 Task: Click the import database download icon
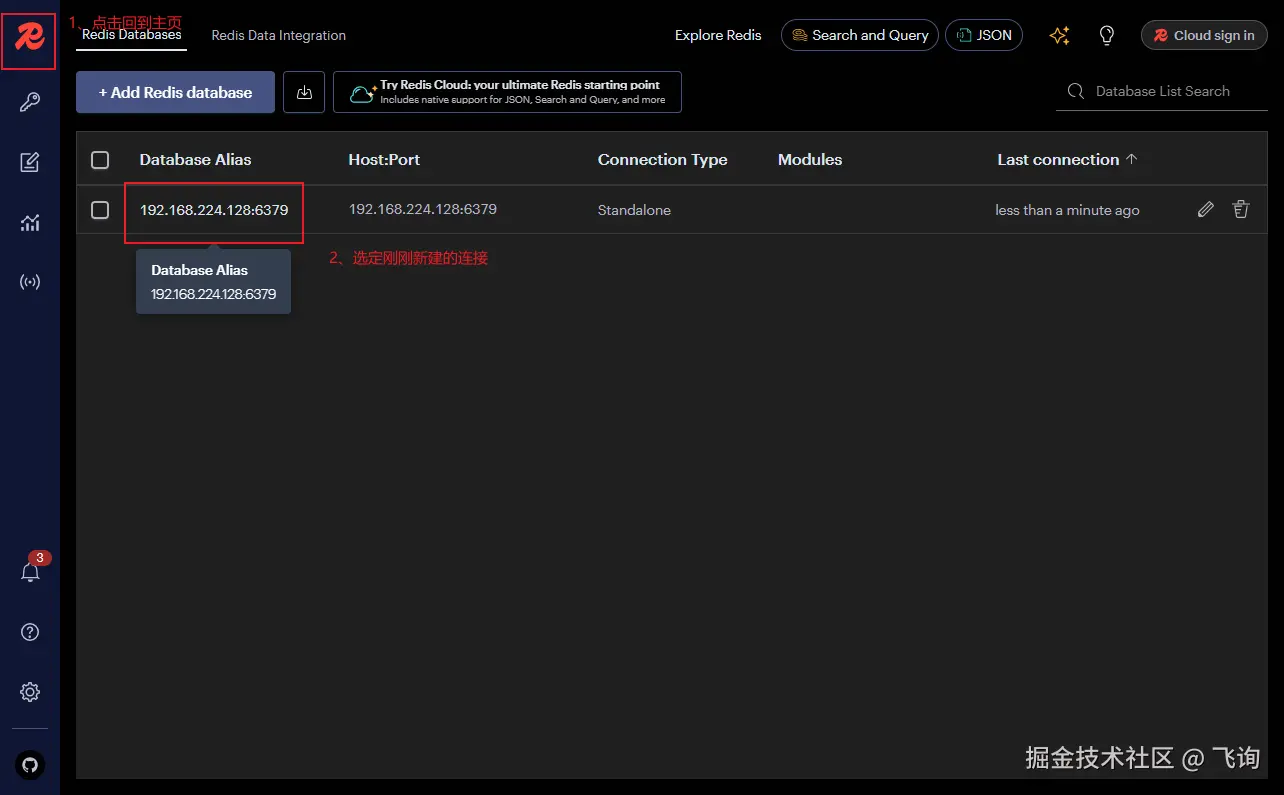coord(304,92)
